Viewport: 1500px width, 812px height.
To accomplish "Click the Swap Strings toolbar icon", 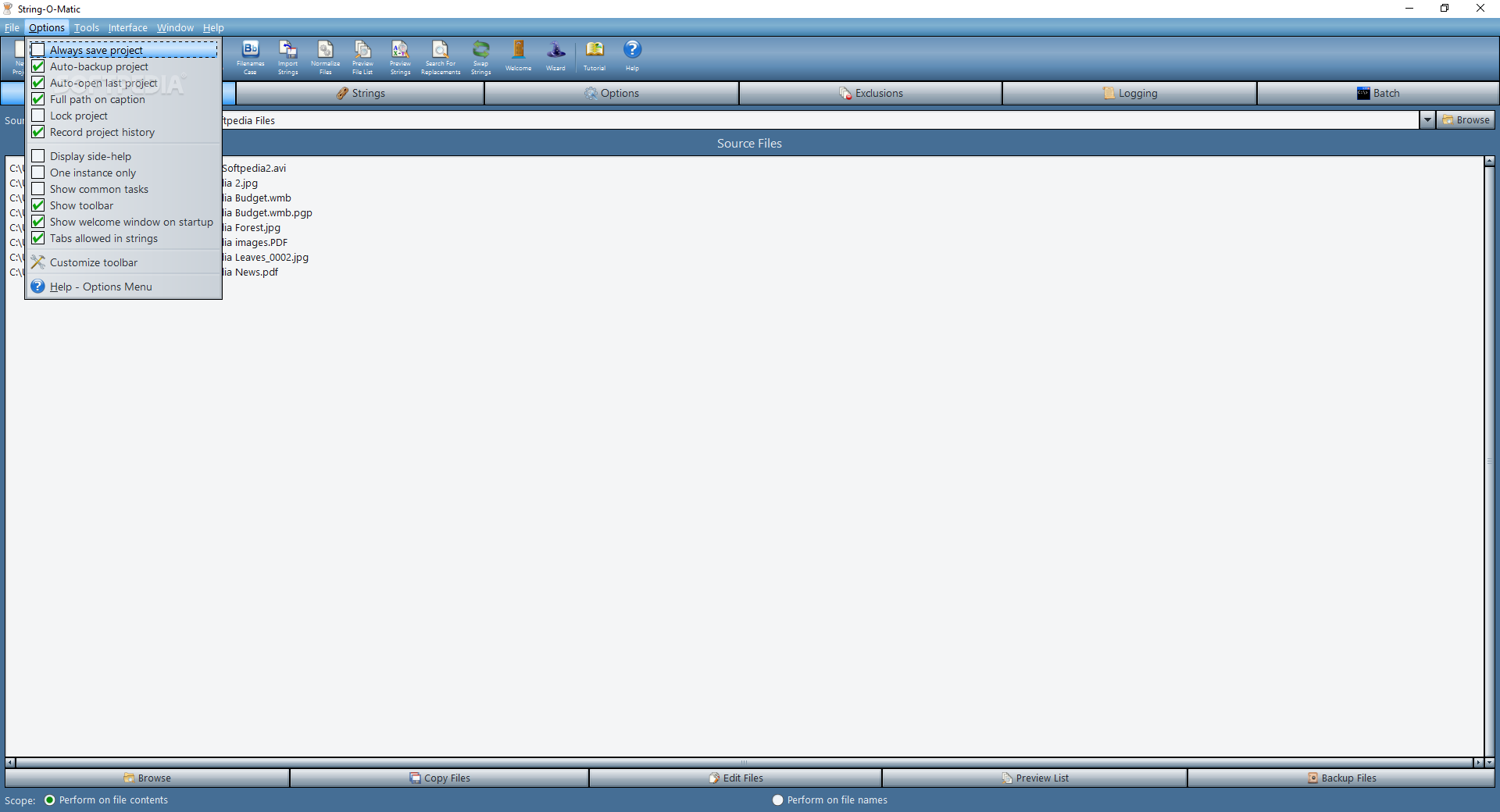I will [481, 57].
